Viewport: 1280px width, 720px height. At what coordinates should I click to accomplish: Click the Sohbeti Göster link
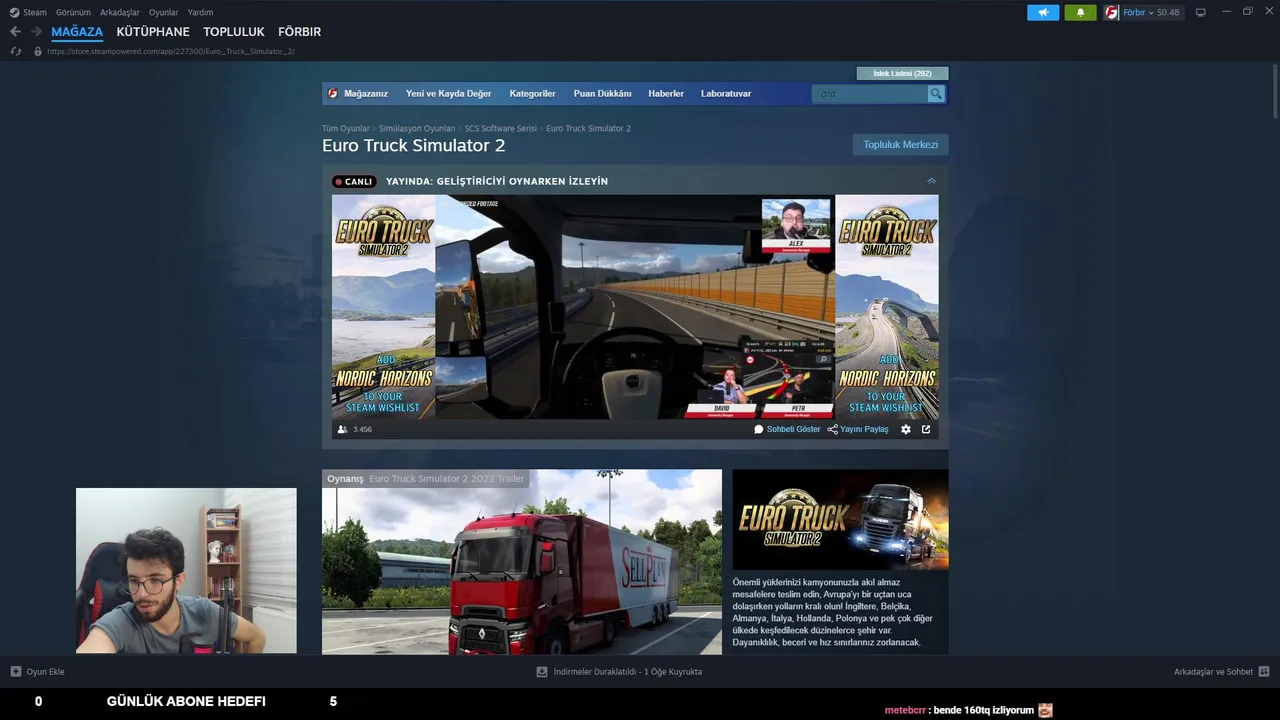coord(793,429)
